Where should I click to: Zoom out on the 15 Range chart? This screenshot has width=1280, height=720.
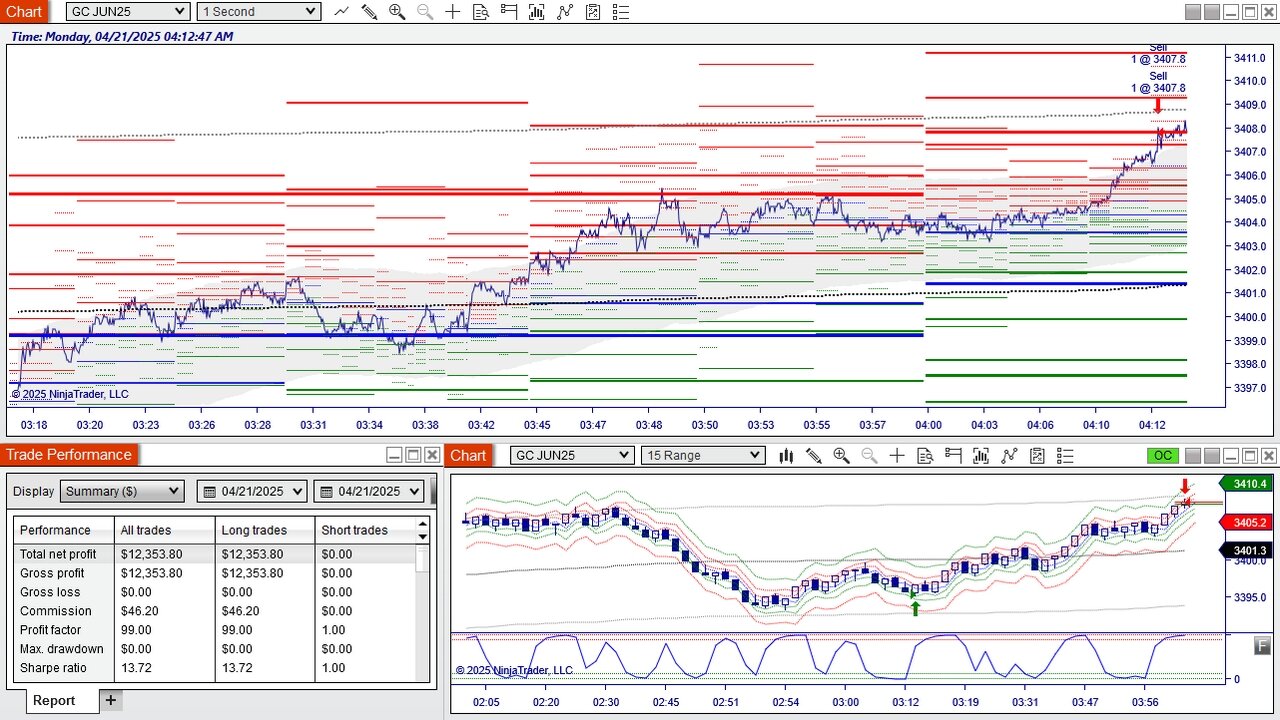click(869, 456)
